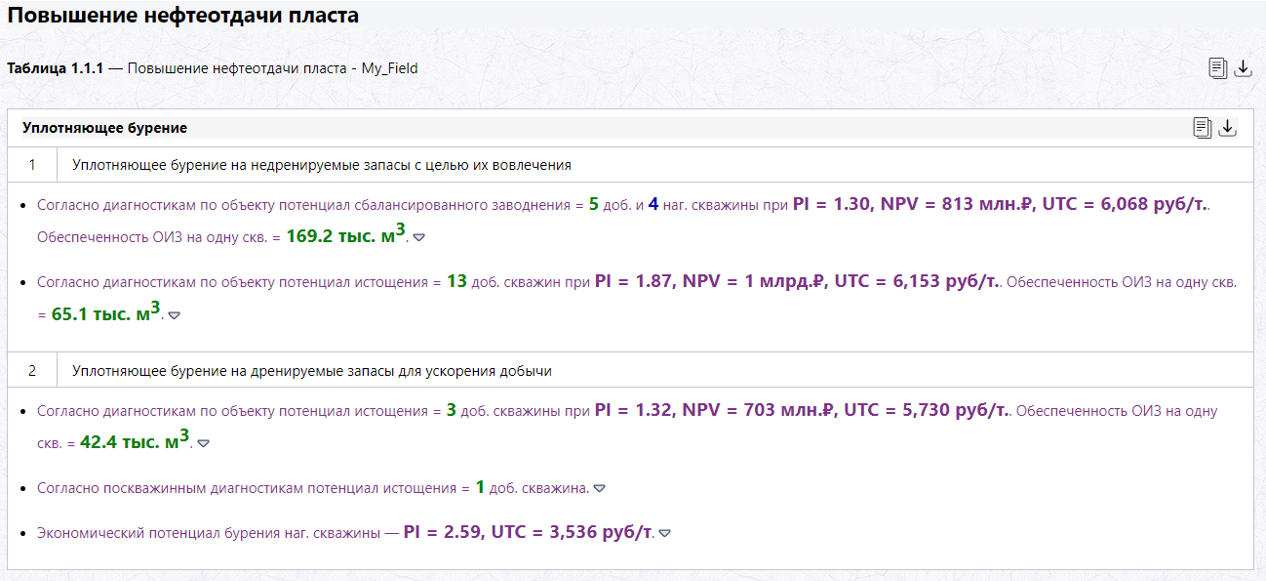Download table 1.1.1 using top download icon
This screenshot has width=1266, height=581.
click(x=1243, y=68)
